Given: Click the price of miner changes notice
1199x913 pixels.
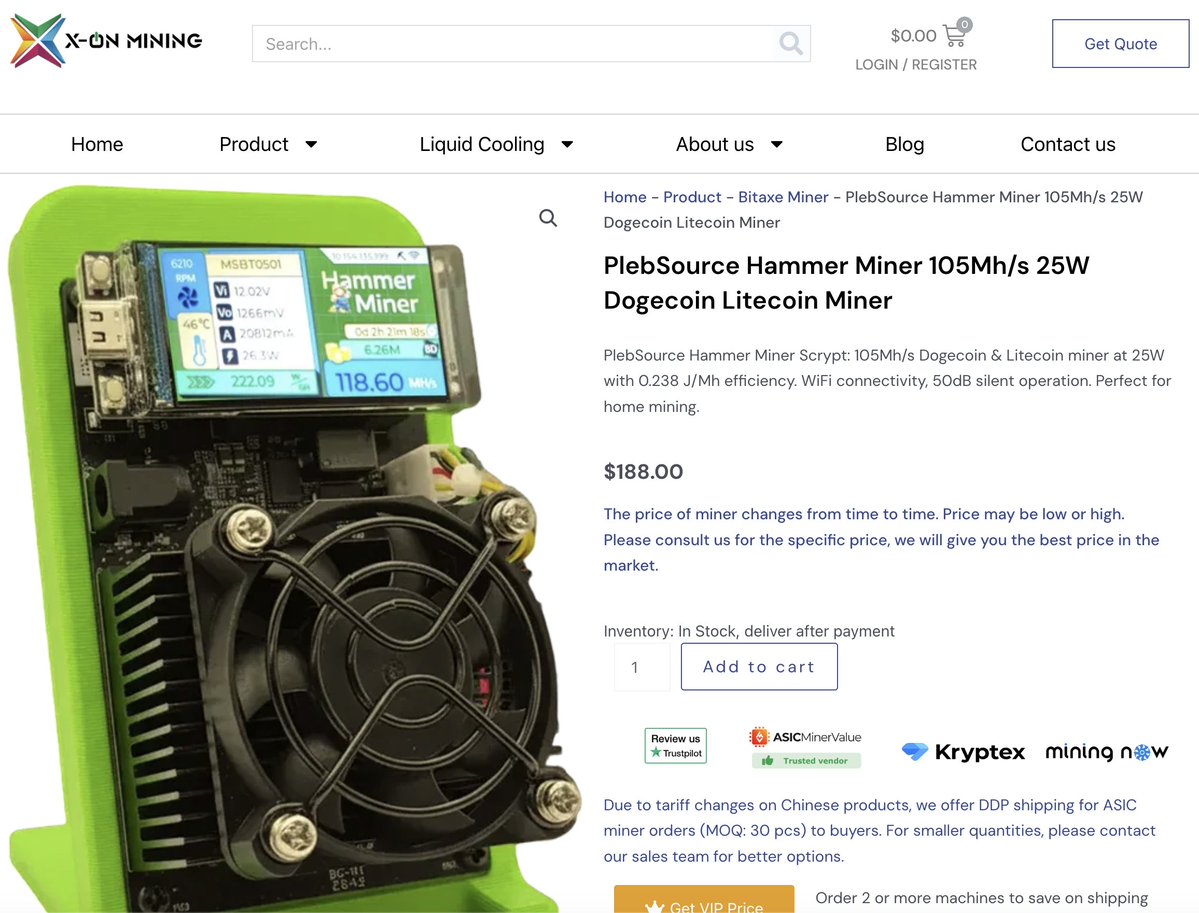Looking at the screenshot, I should [881, 540].
